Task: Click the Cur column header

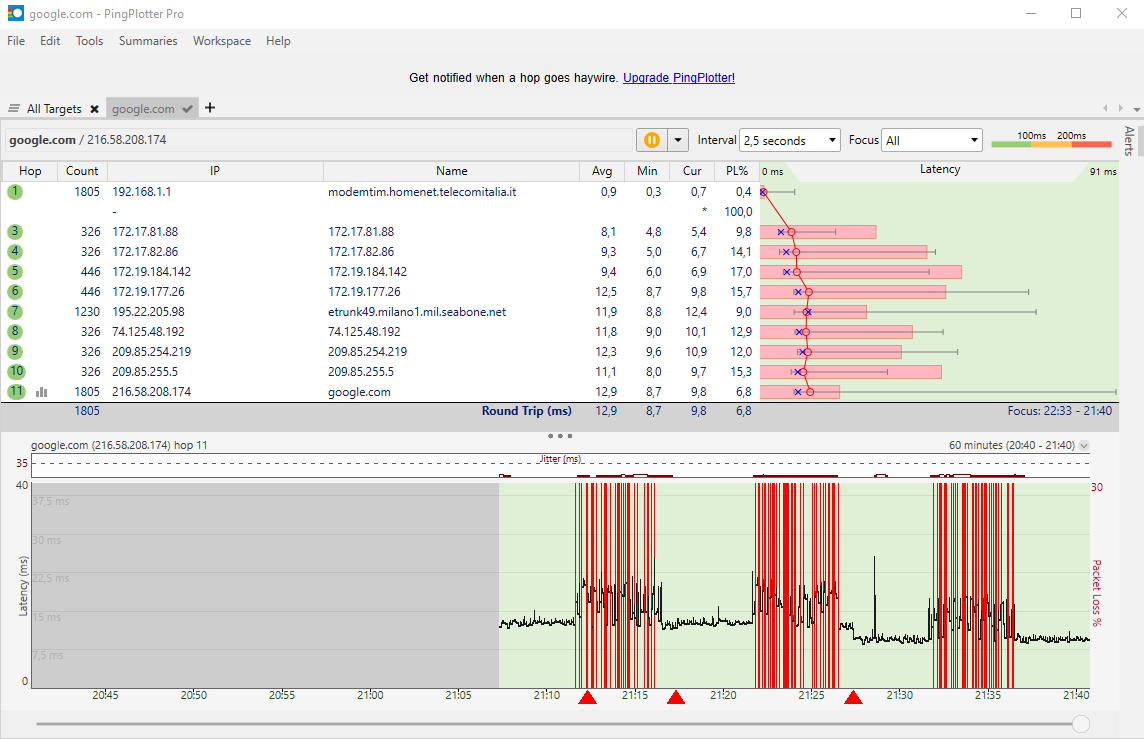Action: pyautogui.click(x=692, y=171)
